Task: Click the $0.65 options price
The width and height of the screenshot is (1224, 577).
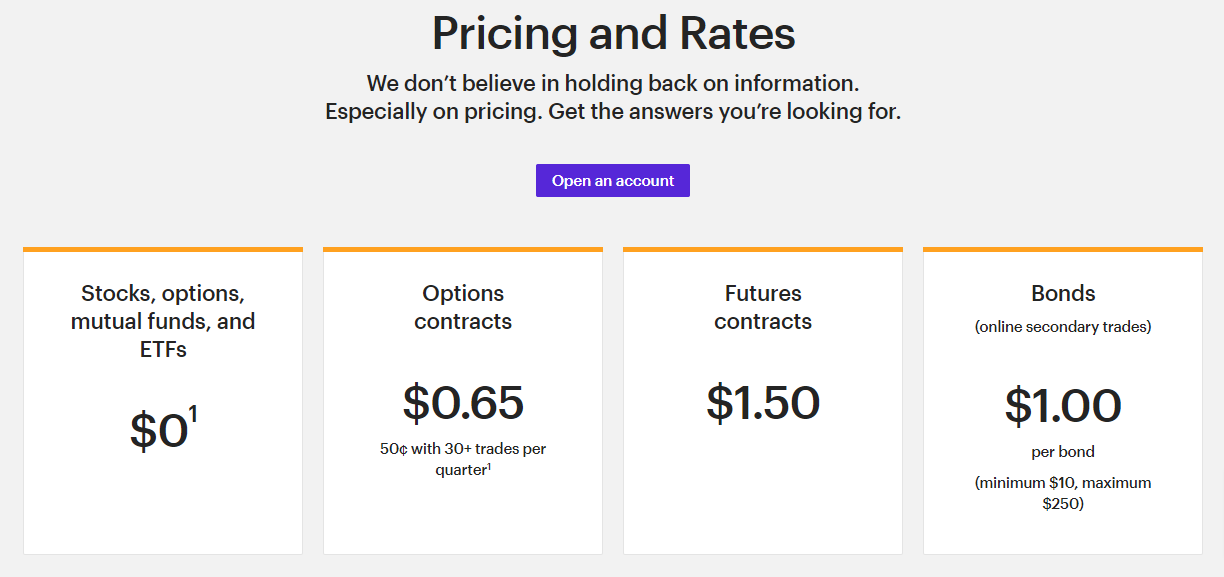Action: (463, 402)
